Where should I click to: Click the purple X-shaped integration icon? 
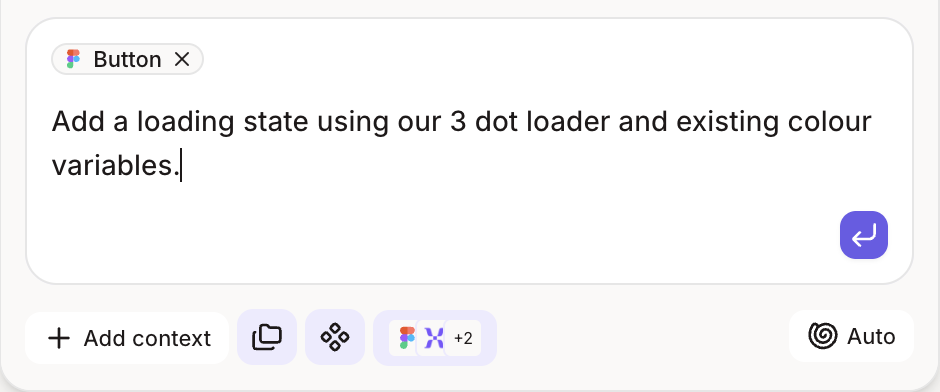pos(434,338)
